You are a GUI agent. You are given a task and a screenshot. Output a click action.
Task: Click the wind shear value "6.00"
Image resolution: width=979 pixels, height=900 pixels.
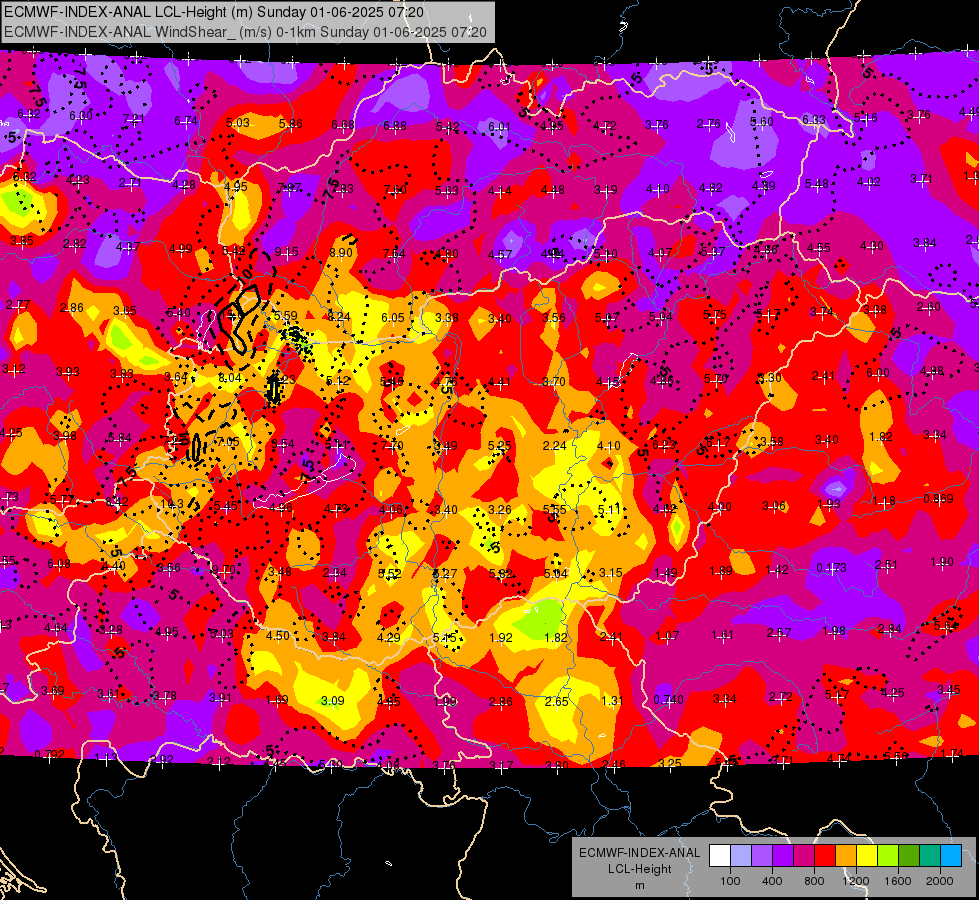point(877,372)
